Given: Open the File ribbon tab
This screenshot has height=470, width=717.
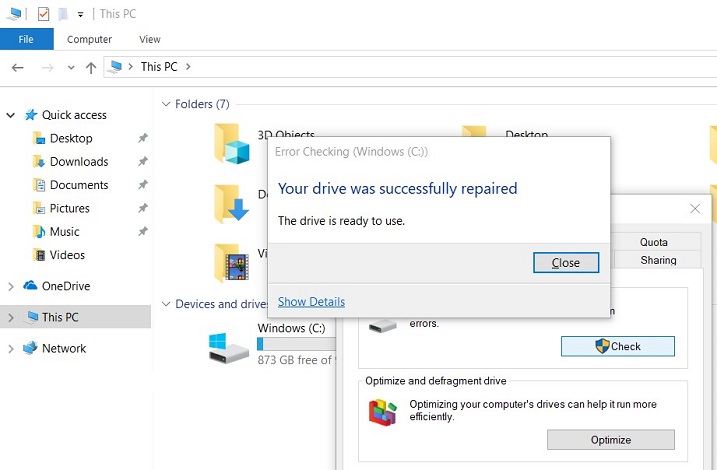Looking at the screenshot, I should click(27, 39).
